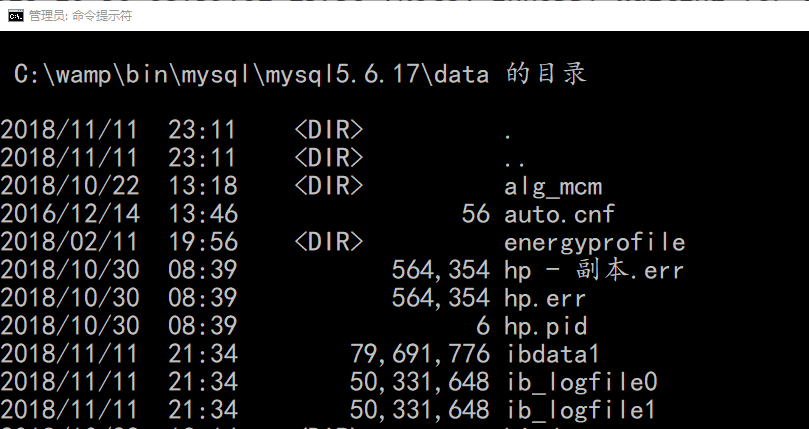Click the hp.err file name
The width and height of the screenshot is (809, 429).
(545, 298)
